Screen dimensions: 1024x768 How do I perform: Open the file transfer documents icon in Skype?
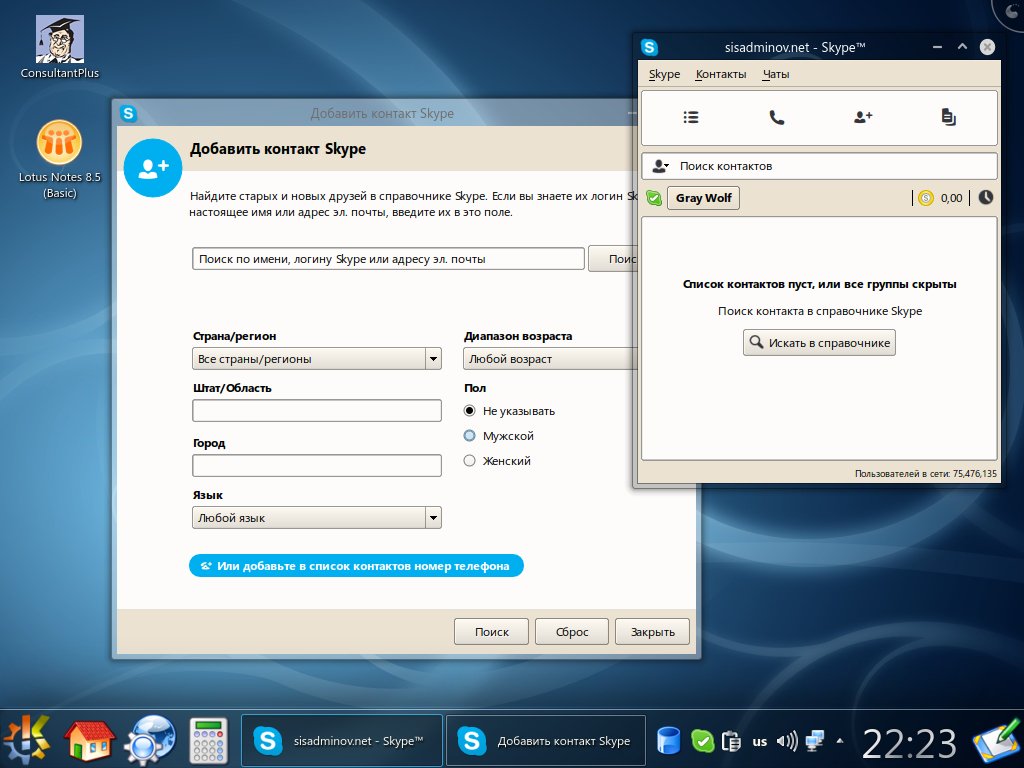point(948,117)
